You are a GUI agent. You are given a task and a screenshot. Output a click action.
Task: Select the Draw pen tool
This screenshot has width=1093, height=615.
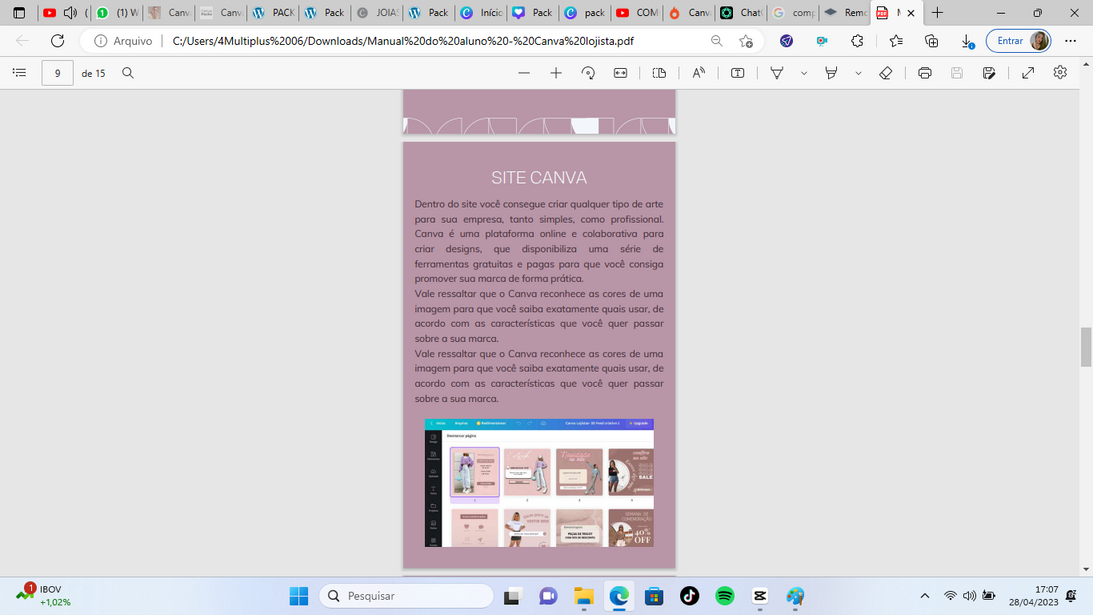tap(777, 73)
